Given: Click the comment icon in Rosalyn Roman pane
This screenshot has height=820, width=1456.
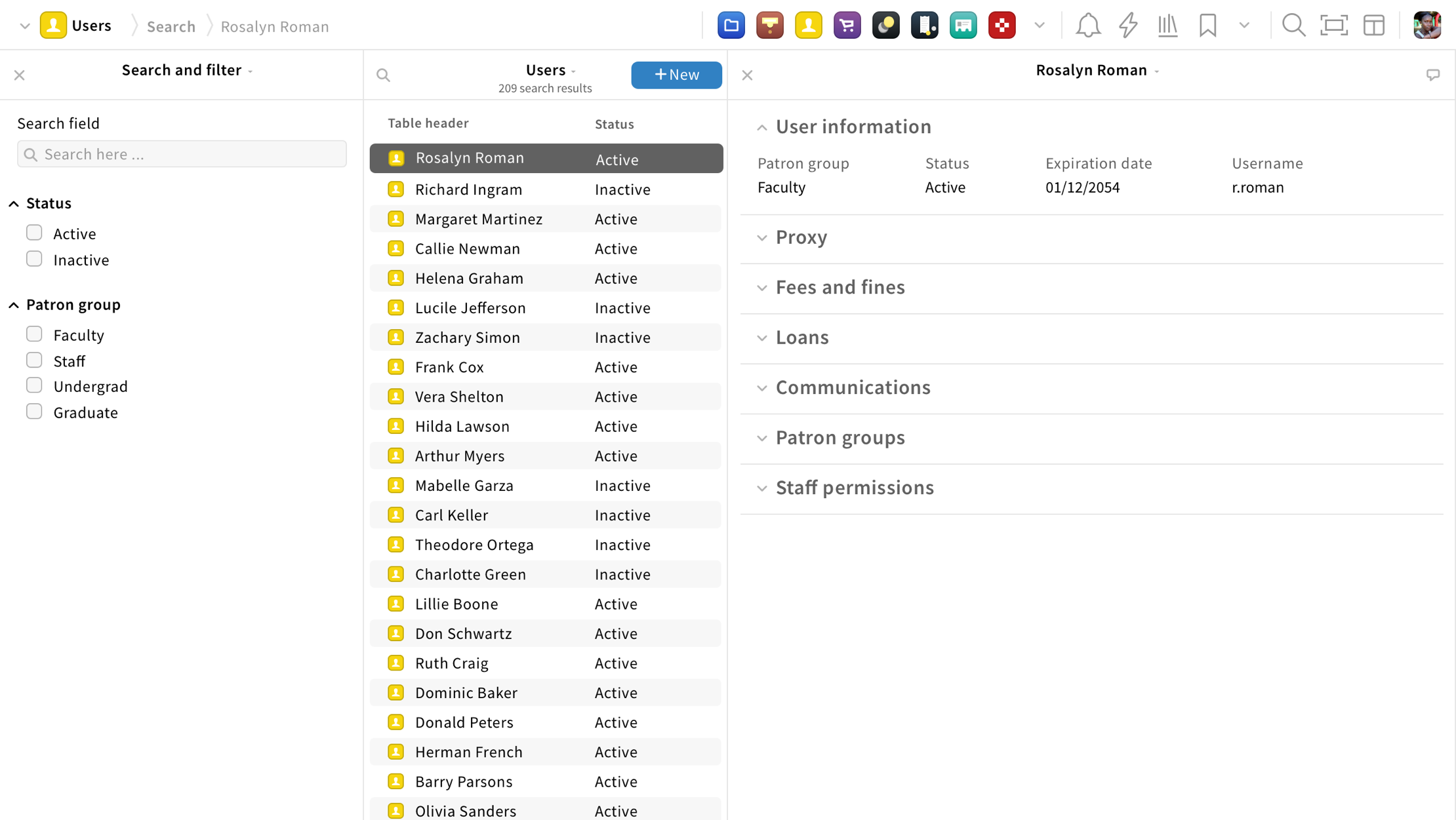Looking at the screenshot, I should tap(1432, 75).
